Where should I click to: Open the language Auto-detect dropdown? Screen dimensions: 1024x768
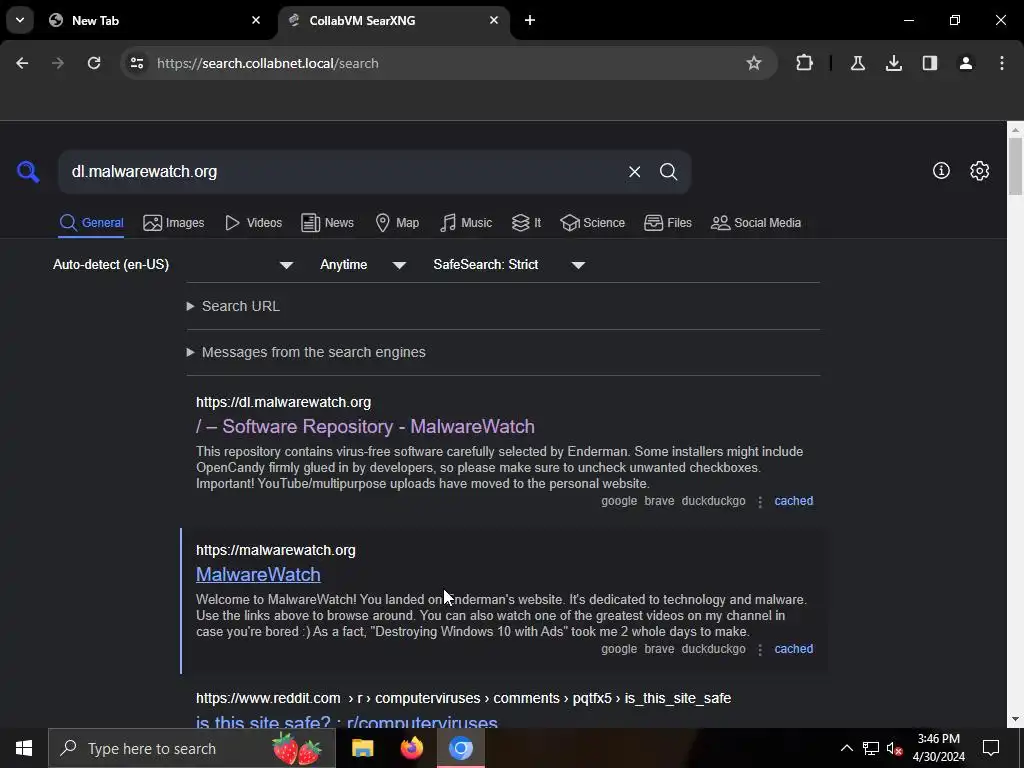pos(173,264)
